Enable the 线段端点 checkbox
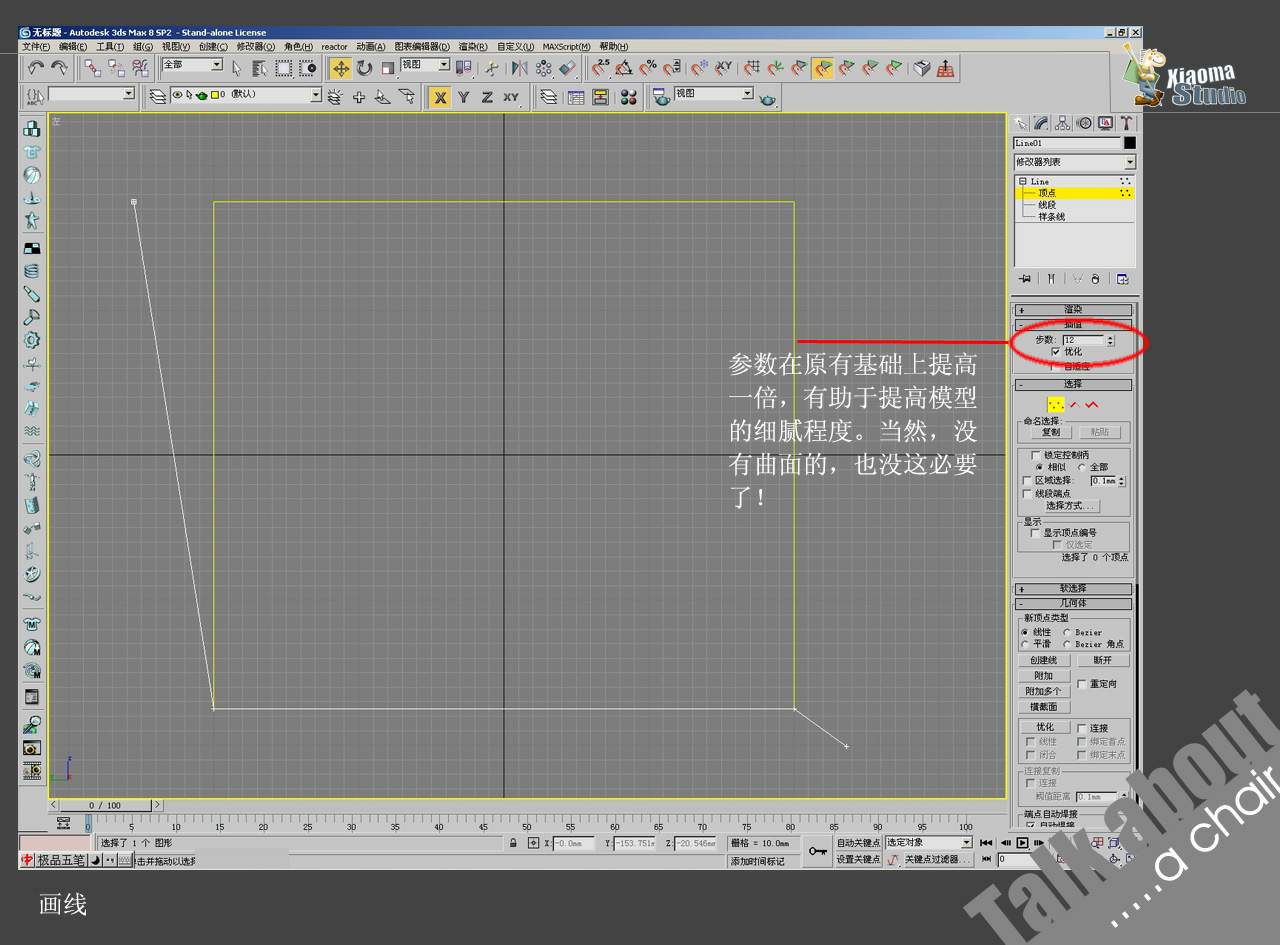The image size is (1280, 945). click(x=1027, y=494)
